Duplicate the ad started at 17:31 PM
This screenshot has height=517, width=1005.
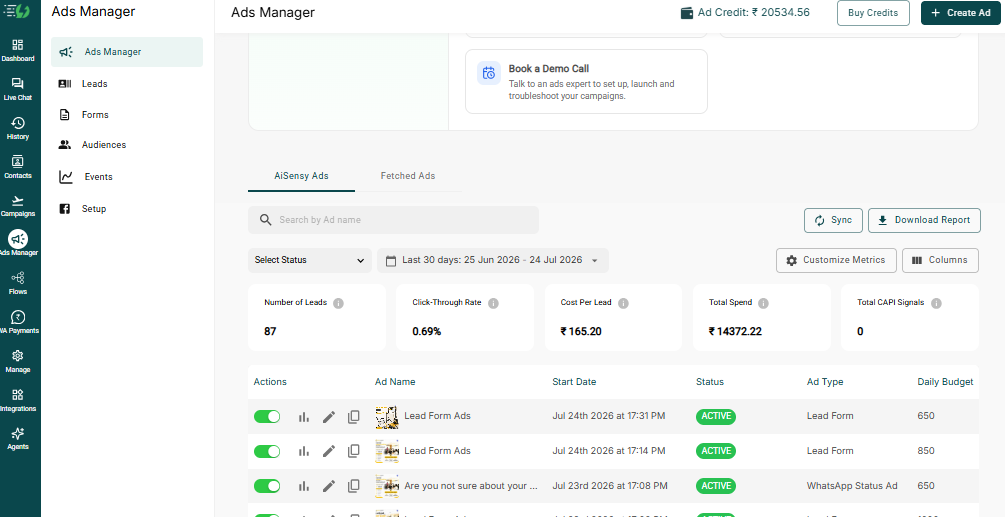pos(353,416)
